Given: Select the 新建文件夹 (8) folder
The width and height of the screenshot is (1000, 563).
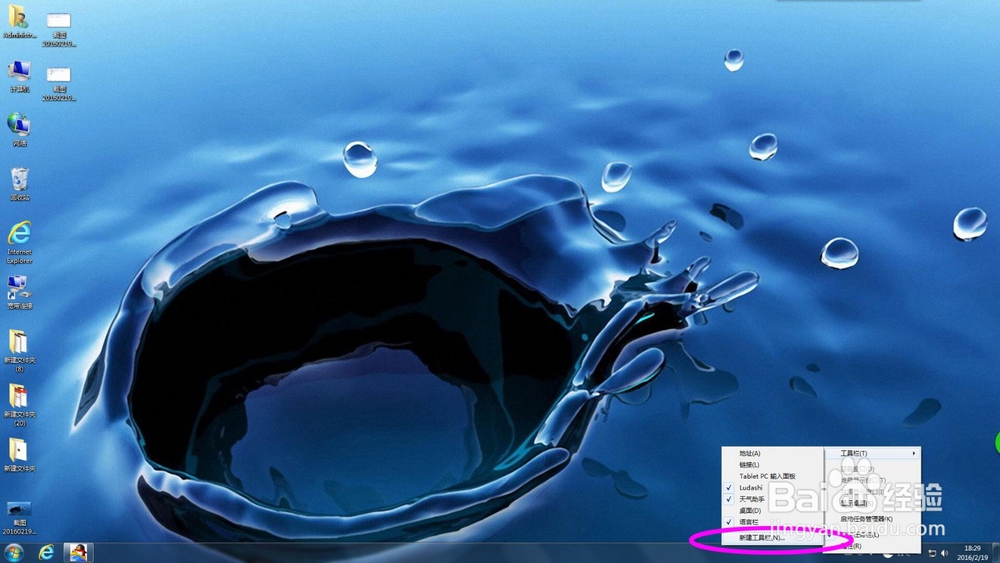Looking at the screenshot, I should coord(19,350).
